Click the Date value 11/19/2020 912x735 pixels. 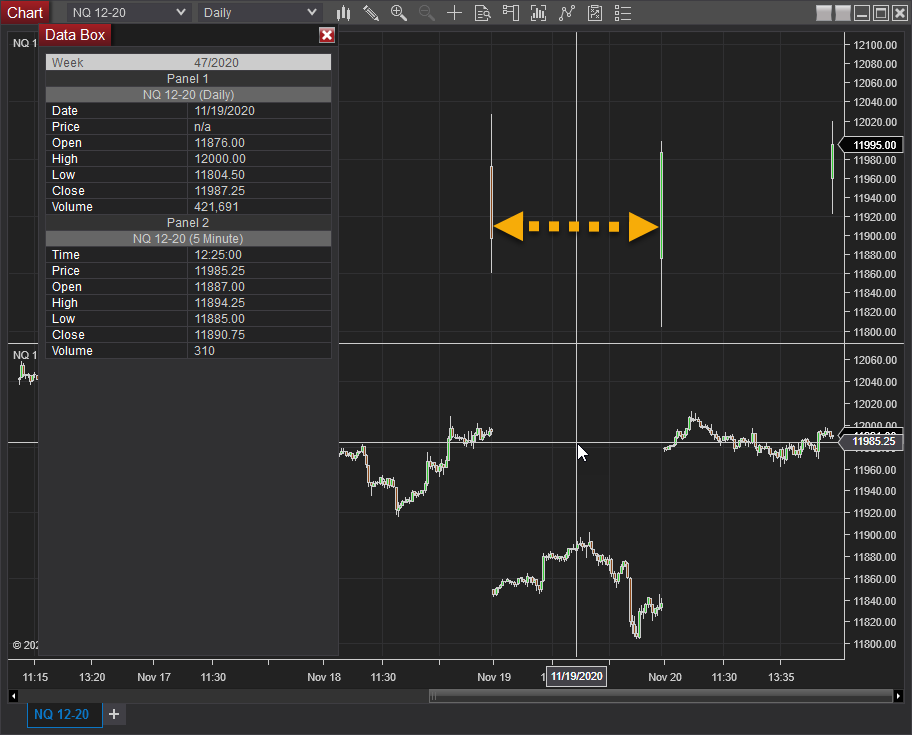tap(225, 110)
